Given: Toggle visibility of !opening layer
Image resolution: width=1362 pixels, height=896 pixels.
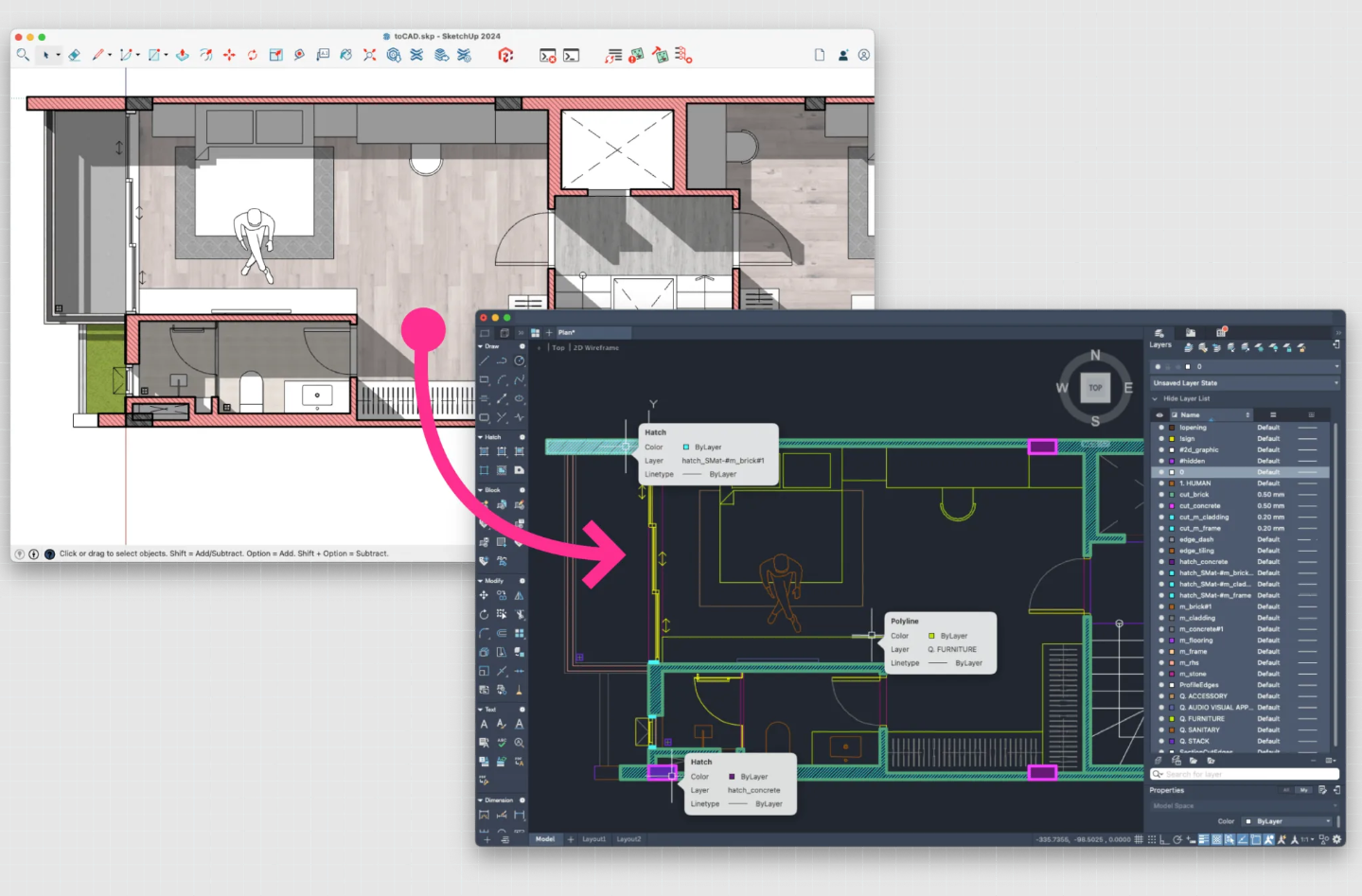Looking at the screenshot, I should [x=1161, y=428].
